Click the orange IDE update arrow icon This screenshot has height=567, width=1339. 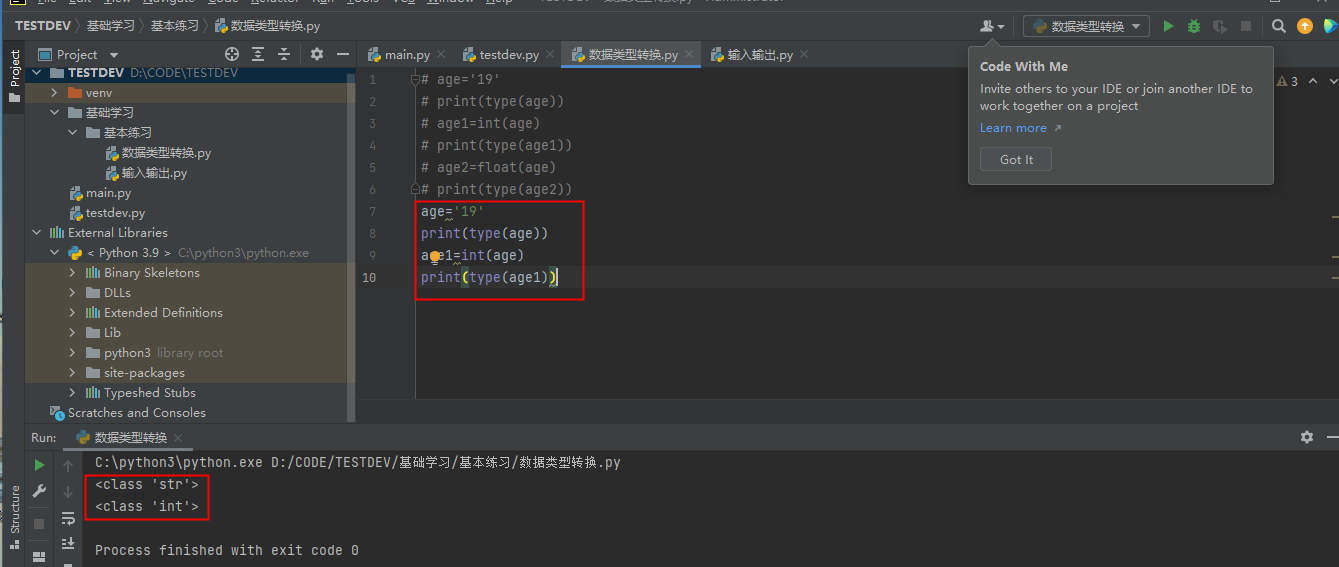(x=1305, y=27)
